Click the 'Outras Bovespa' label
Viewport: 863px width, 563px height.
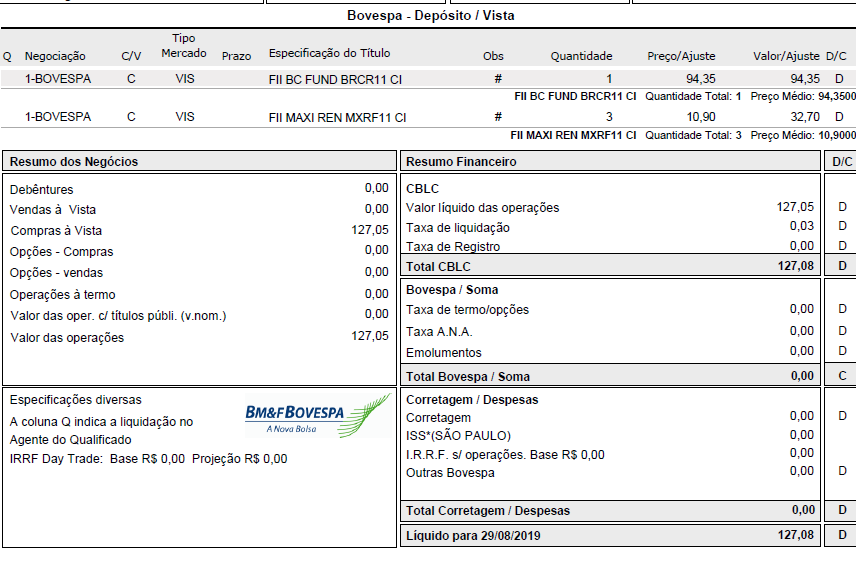[x=450, y=473]
